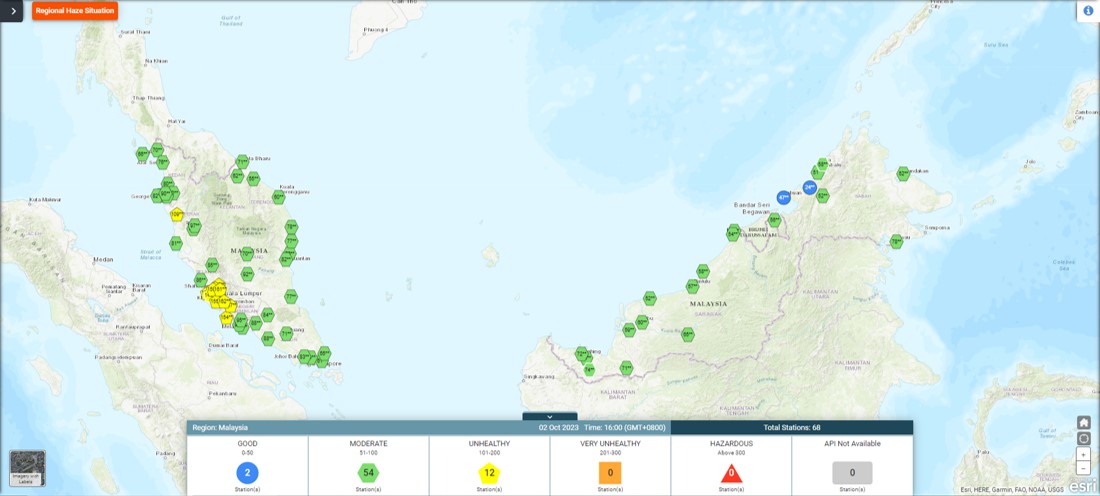Click the blue 24 station marker
The height and width of the screenshot is (496, 1100).
810,187
